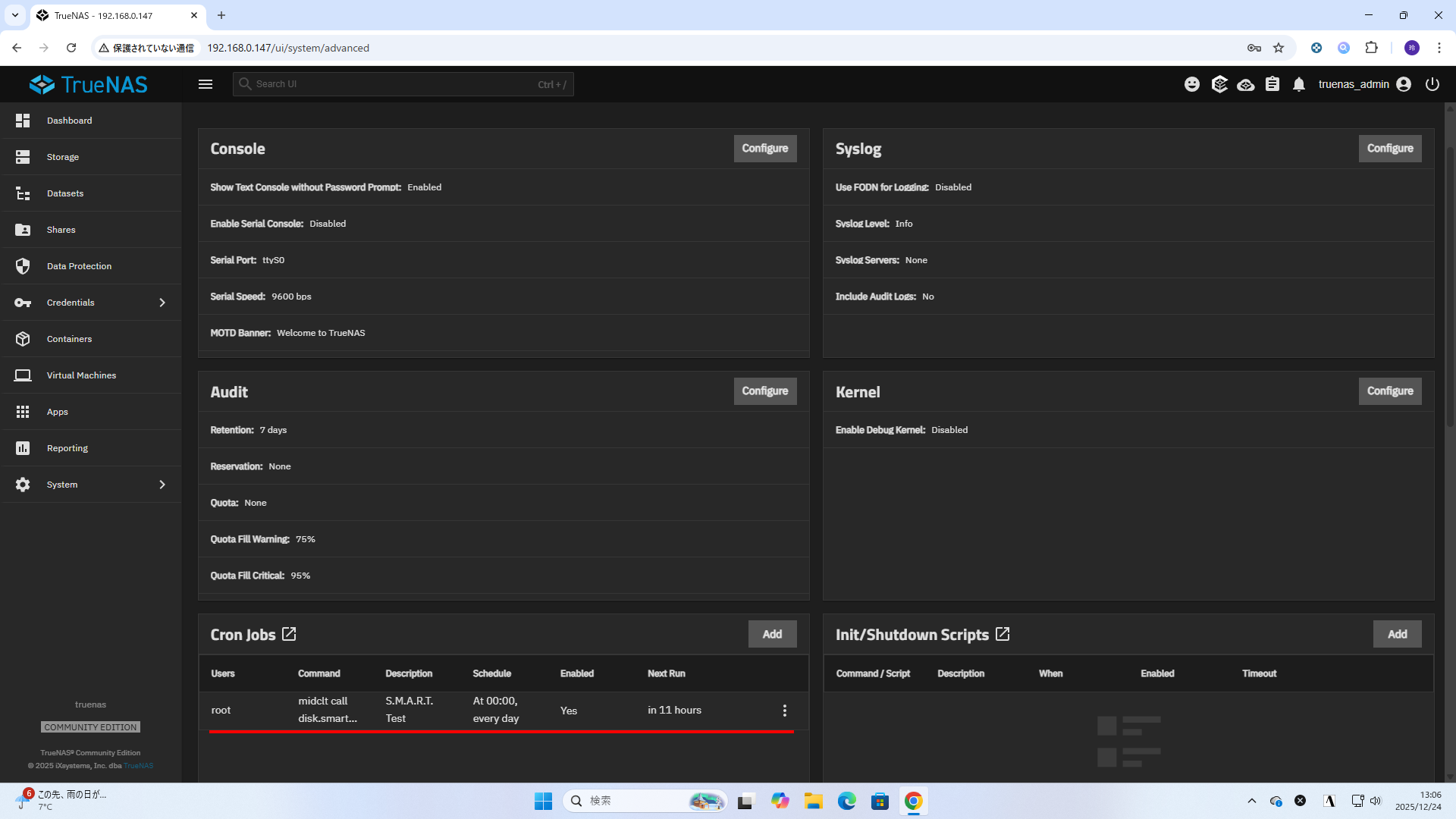The width and height of the screenshot is (1456, 819).
Task: Open Init/Shutdown Scripts external link icon
Action: [x=1003, y=634]
